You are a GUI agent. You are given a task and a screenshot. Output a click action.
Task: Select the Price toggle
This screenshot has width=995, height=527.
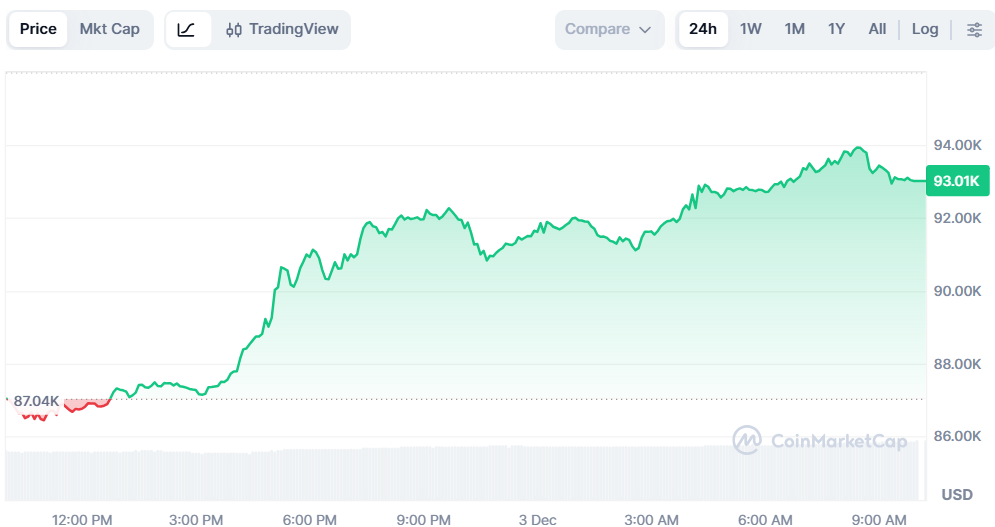(x=38, y=30)
